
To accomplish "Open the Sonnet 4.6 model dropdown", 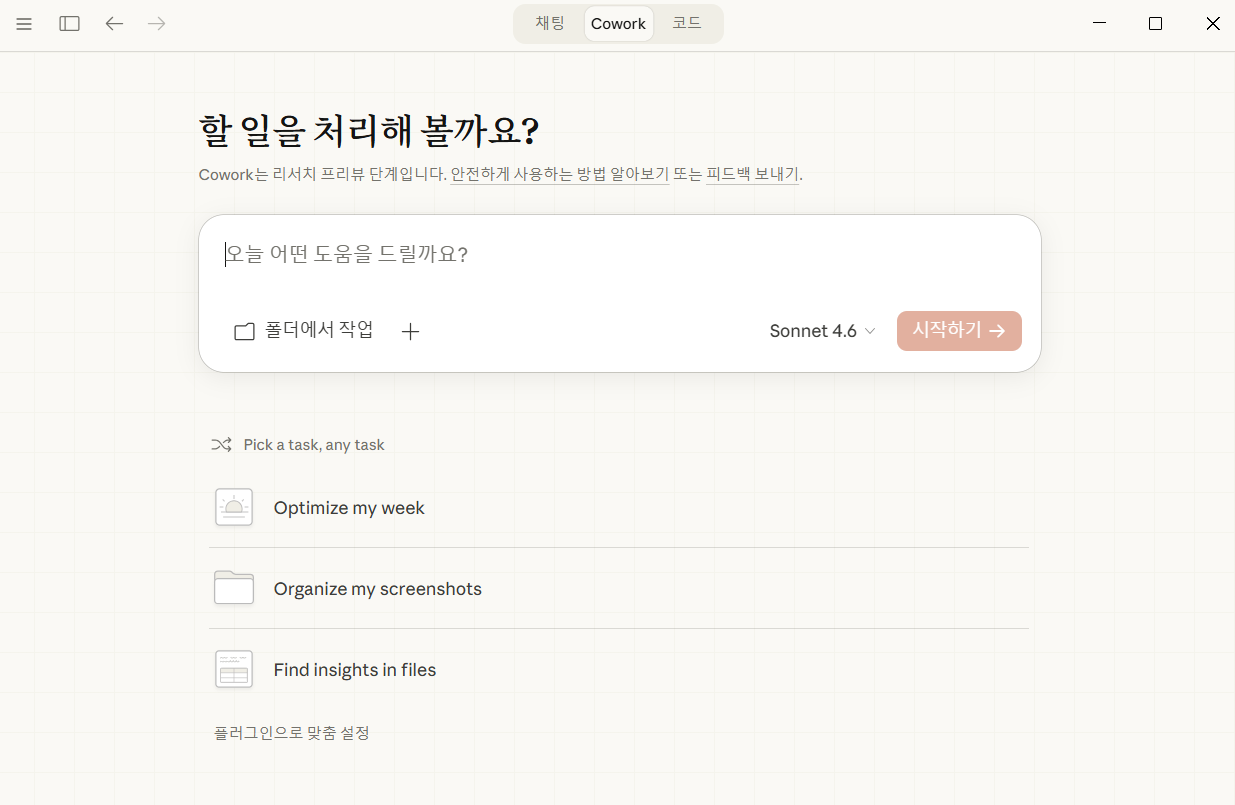I will click(822, 331).
